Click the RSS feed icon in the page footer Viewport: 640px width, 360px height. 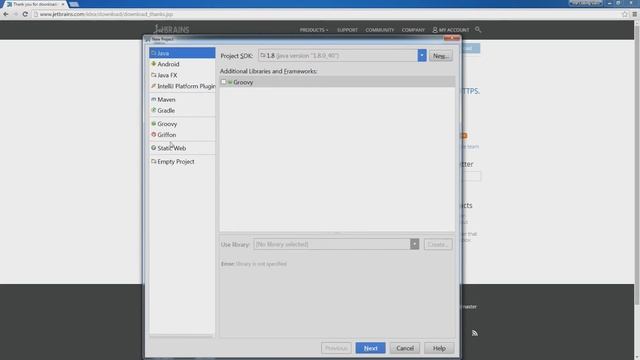click(475, 333)
